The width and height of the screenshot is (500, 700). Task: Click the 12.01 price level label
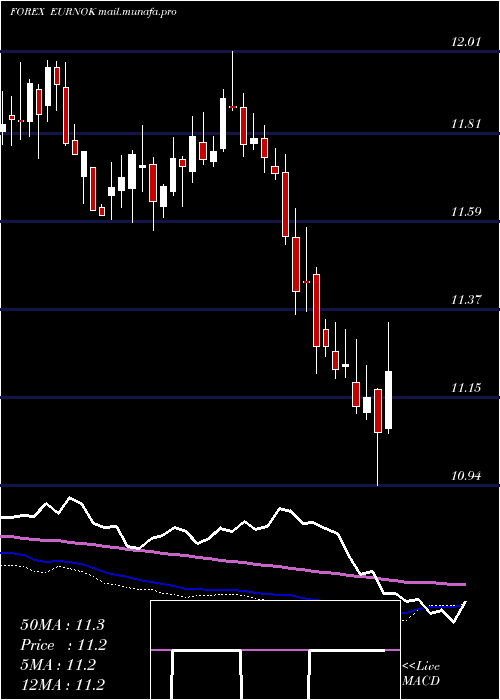click(467, 42)
